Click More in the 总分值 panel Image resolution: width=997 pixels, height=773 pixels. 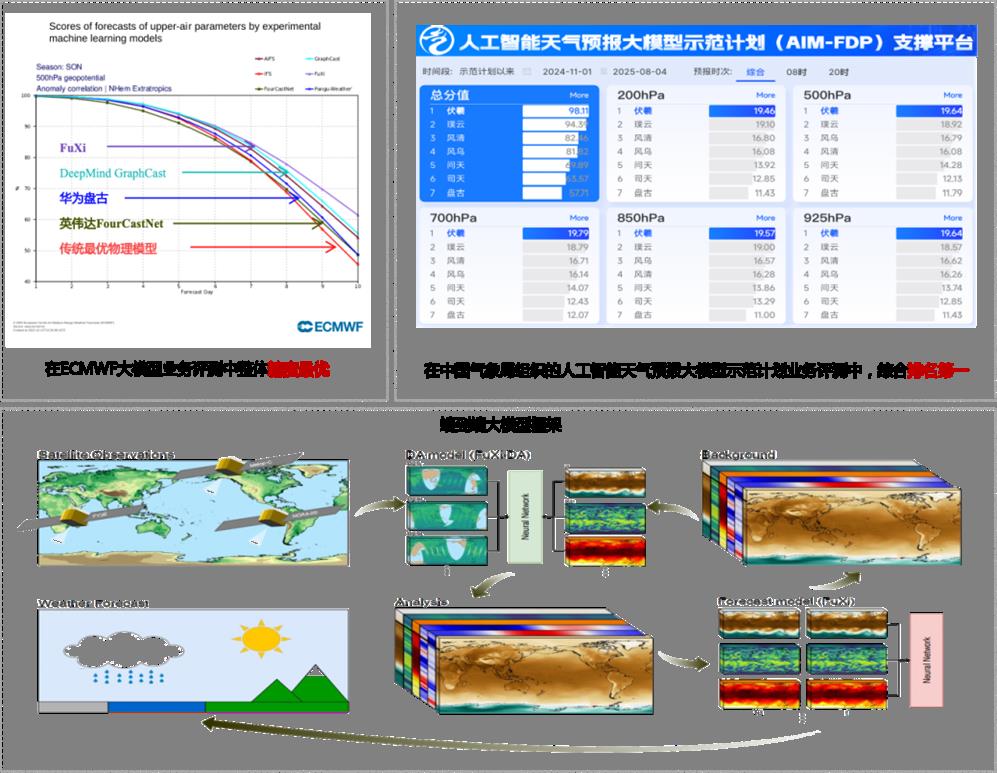coord(579,95)
